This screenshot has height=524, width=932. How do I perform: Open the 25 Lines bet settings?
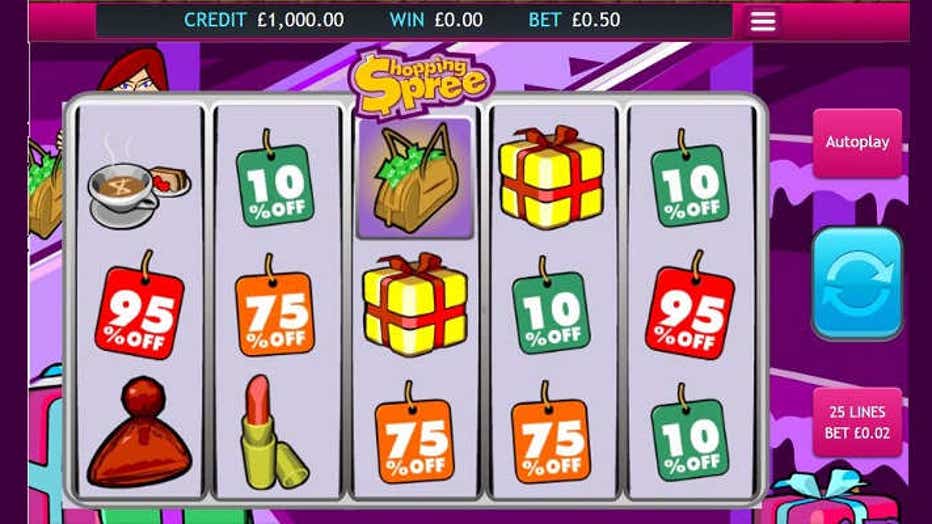(x=857, y=422)
